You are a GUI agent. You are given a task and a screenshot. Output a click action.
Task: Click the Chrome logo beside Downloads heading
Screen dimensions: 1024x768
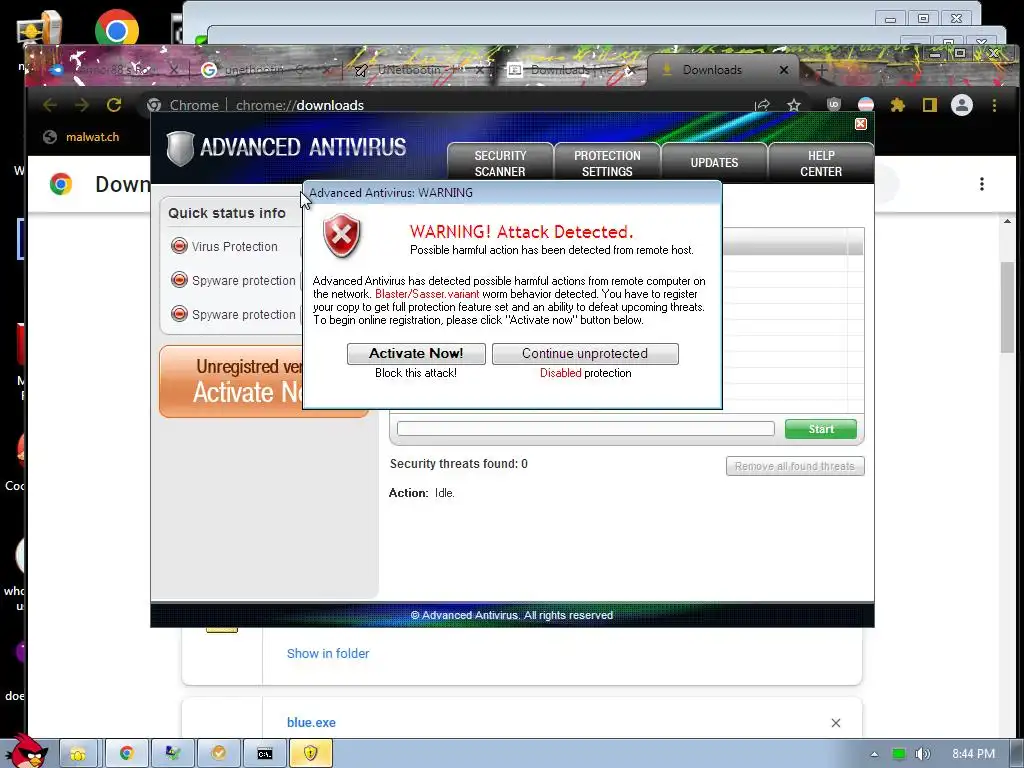click(61, 184)
